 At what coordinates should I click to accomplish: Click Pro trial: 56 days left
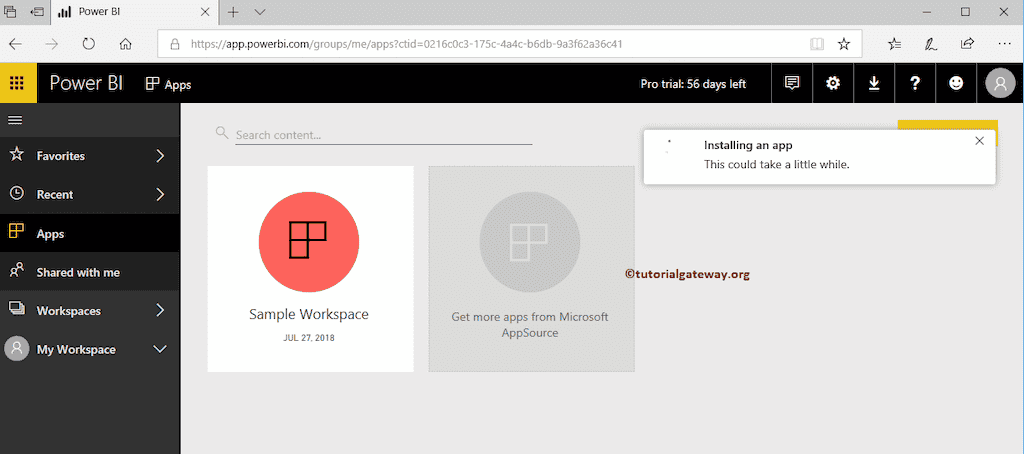[693, 84]
